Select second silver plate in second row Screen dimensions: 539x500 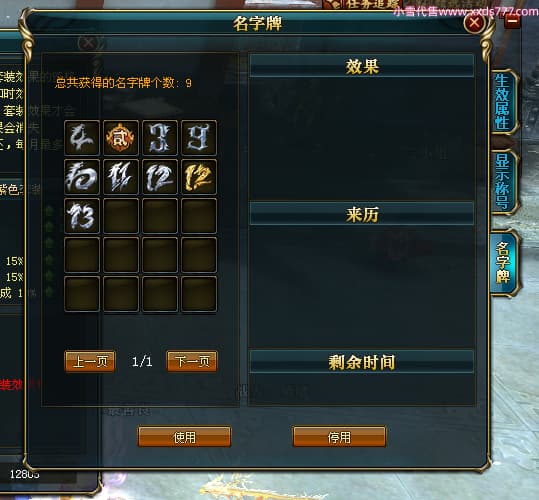pos(121,177)
